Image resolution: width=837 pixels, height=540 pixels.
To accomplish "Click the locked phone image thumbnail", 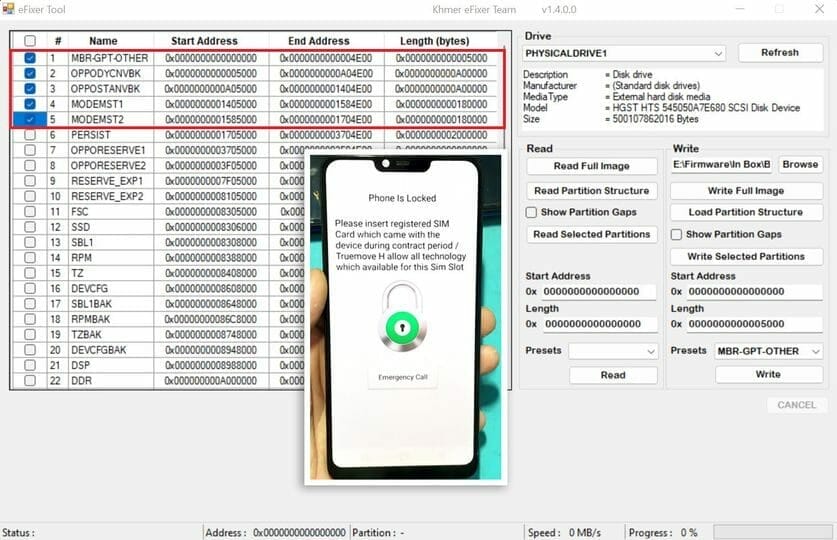I will pyautogui.click(x=406, y=316).
